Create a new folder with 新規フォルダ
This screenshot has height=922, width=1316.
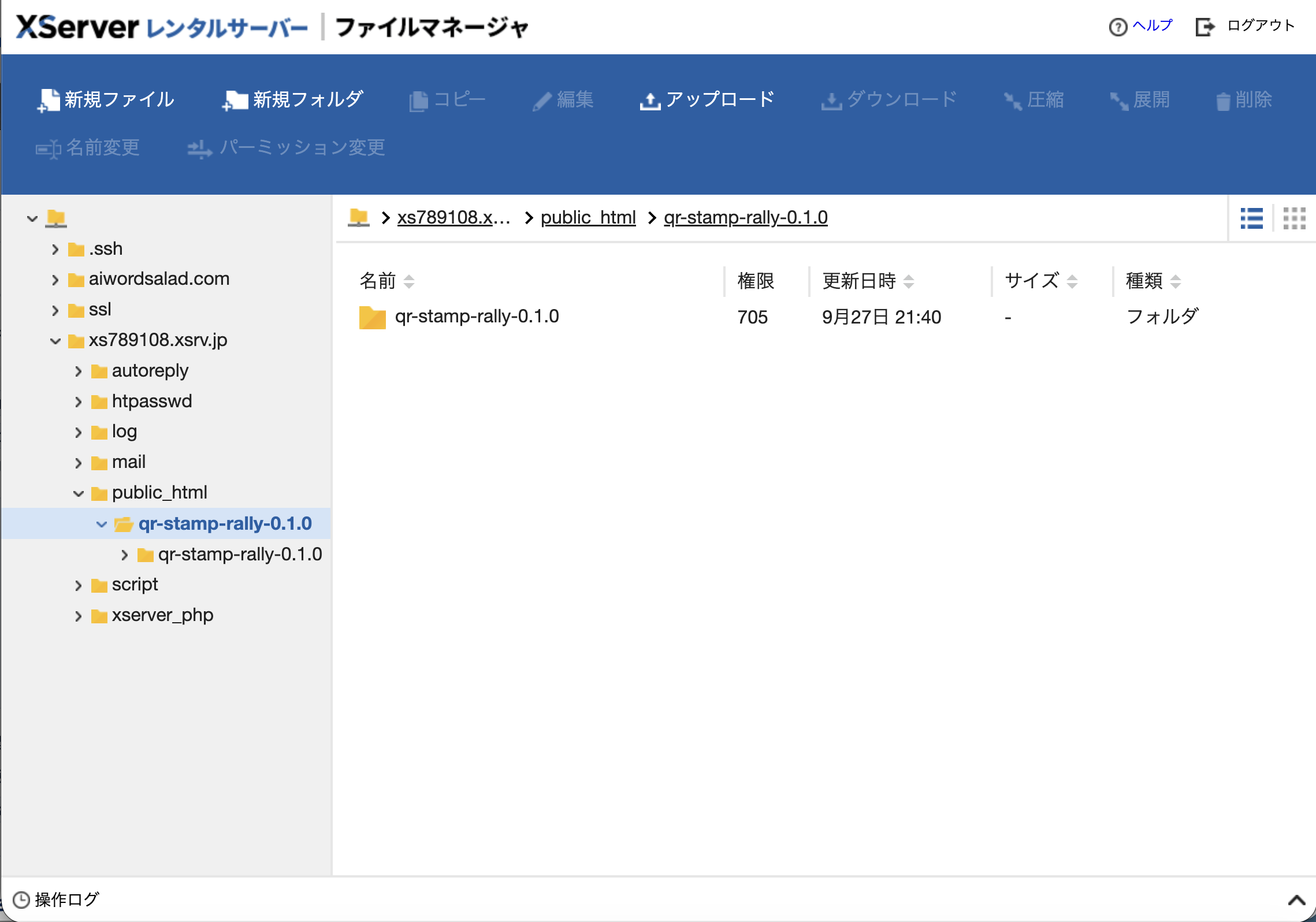(x=293, y=100)
